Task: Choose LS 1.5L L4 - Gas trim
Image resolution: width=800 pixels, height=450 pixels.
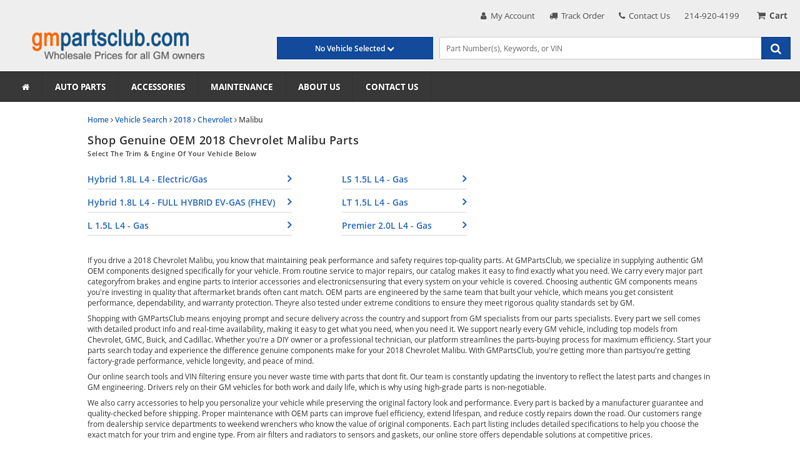Action: tap(375, 179)
